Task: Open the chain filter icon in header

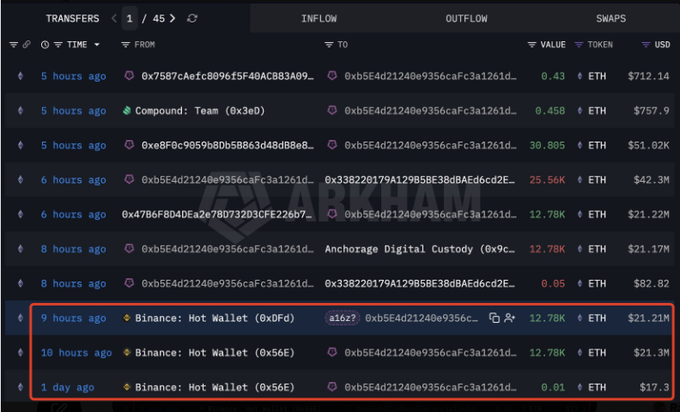Action: pos(13,45)
